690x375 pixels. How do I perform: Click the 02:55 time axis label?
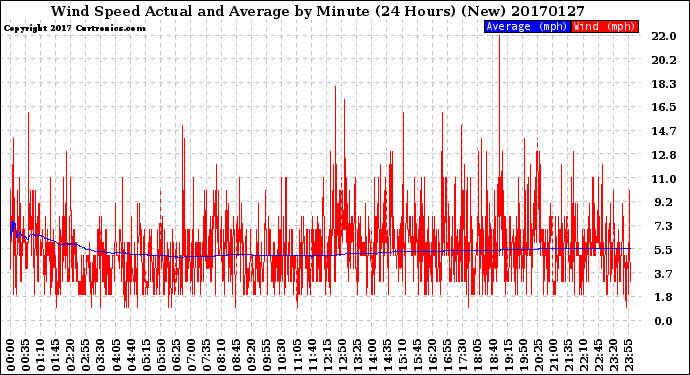(86, 355)
